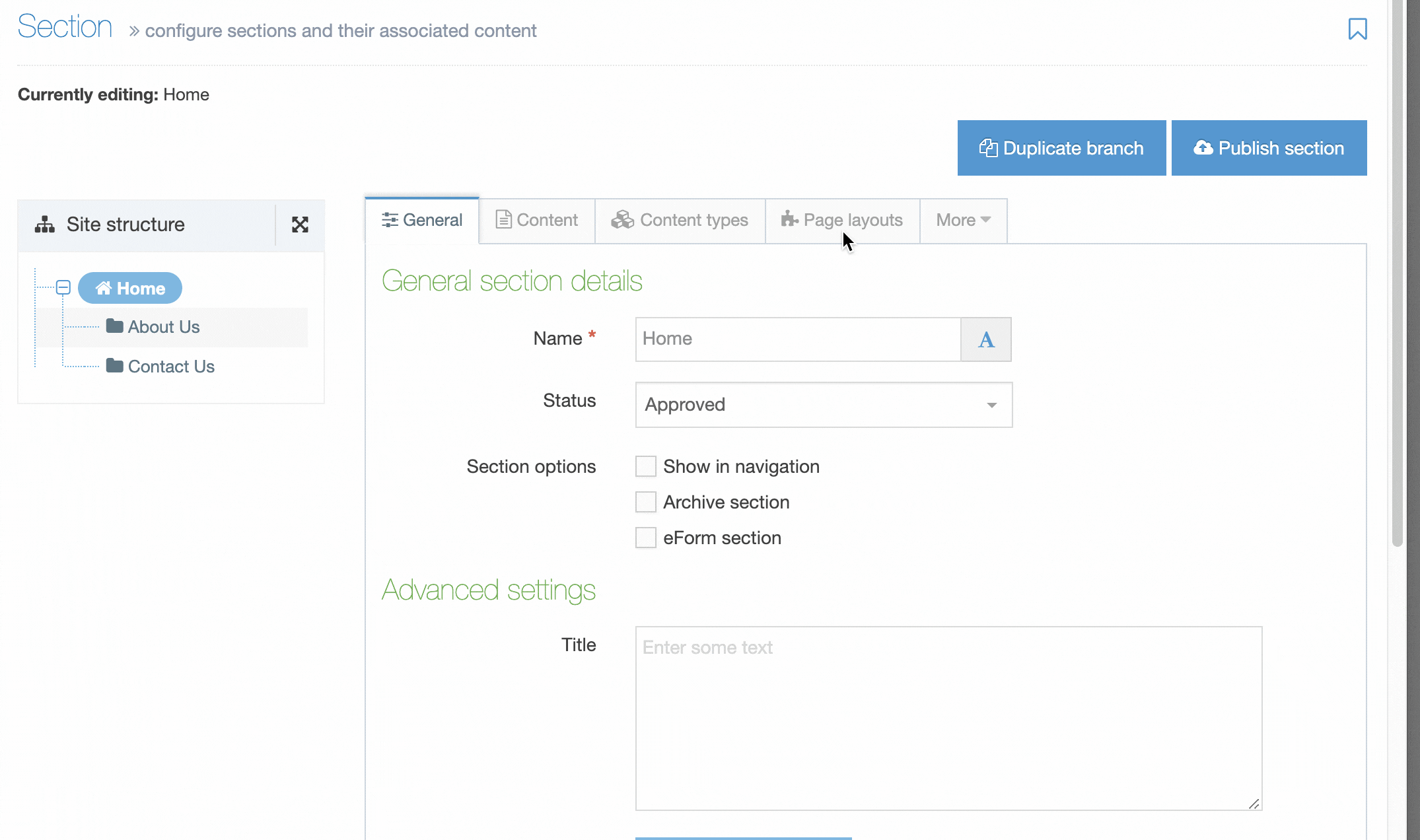The height and width of the screenshot is (840, 1420).
Task: Click the About Us folder icon
Action: coord(114,326)
